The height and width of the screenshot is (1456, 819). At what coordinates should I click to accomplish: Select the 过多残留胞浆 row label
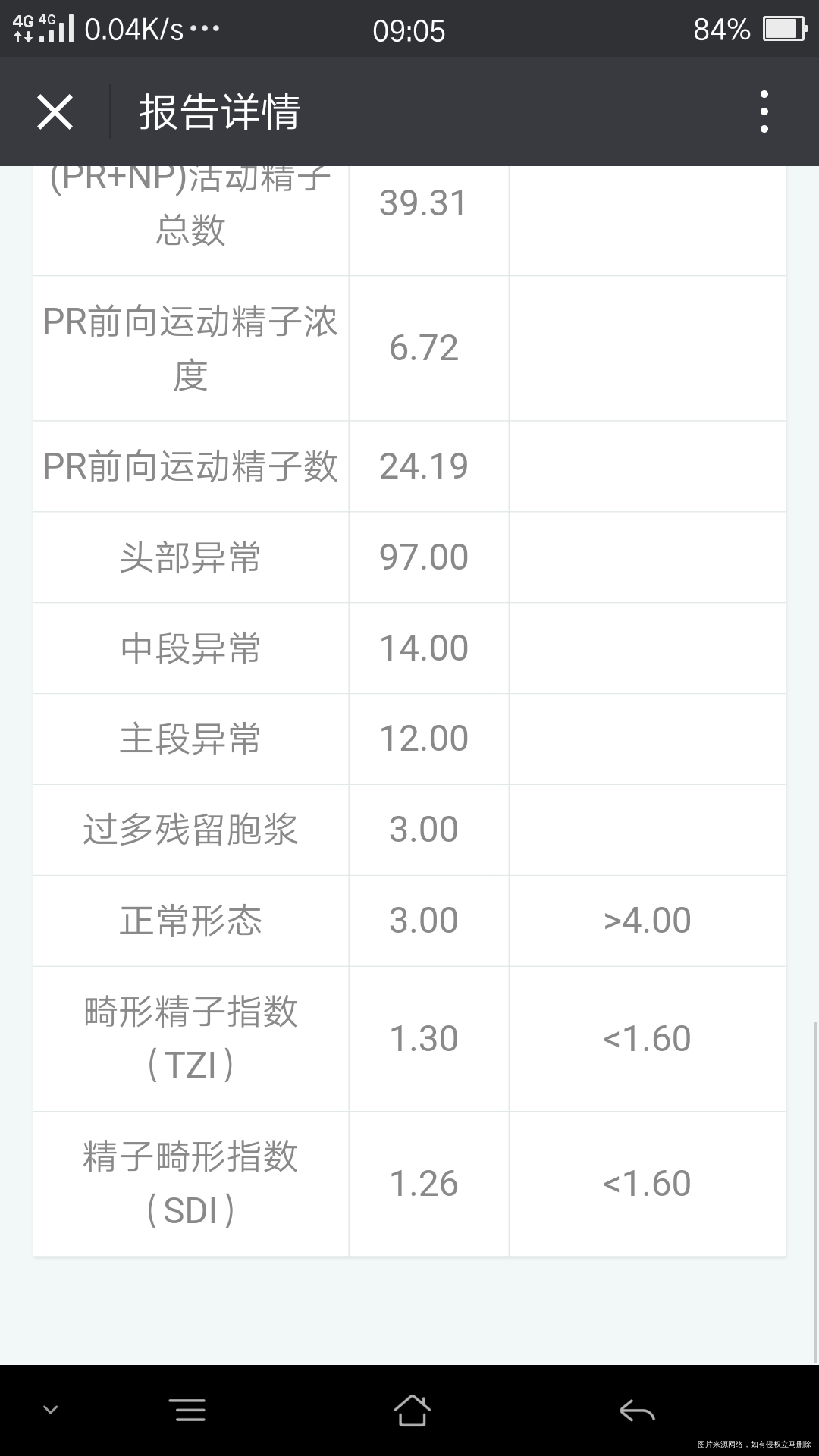tap(190, 830)
